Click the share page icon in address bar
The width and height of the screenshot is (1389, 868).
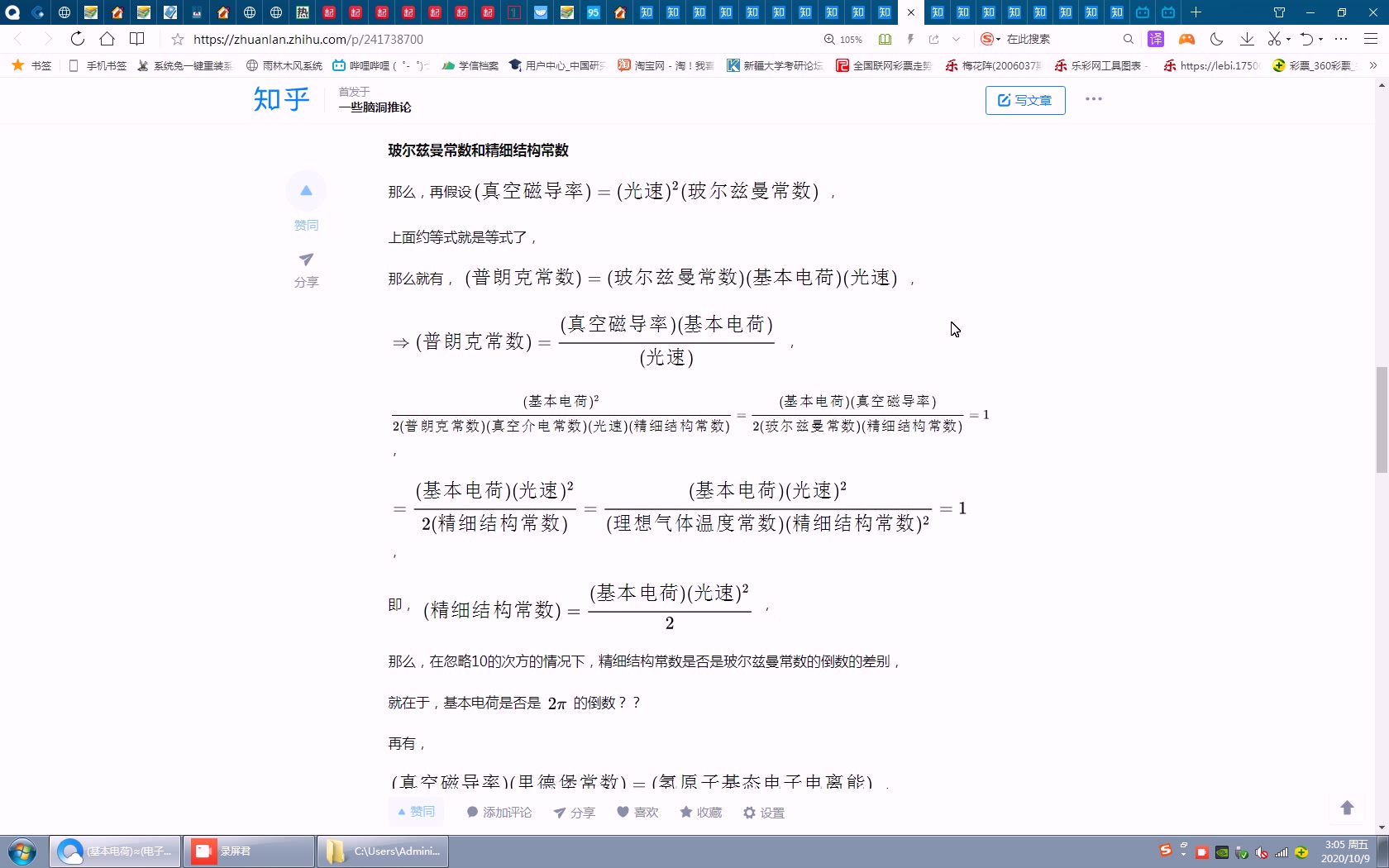(x=934, y=40)
